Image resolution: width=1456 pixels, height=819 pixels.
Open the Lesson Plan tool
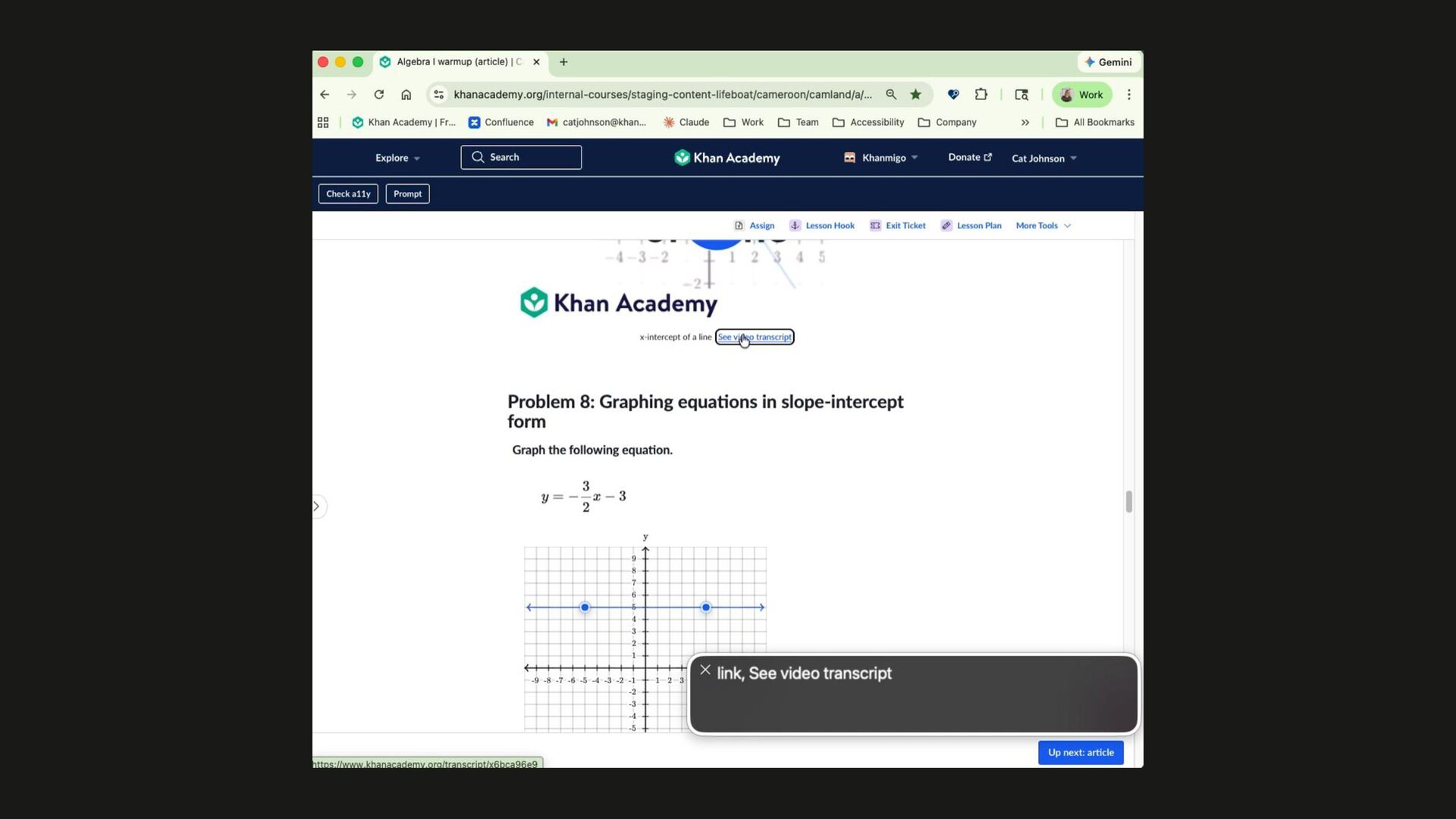coord(971,225)
